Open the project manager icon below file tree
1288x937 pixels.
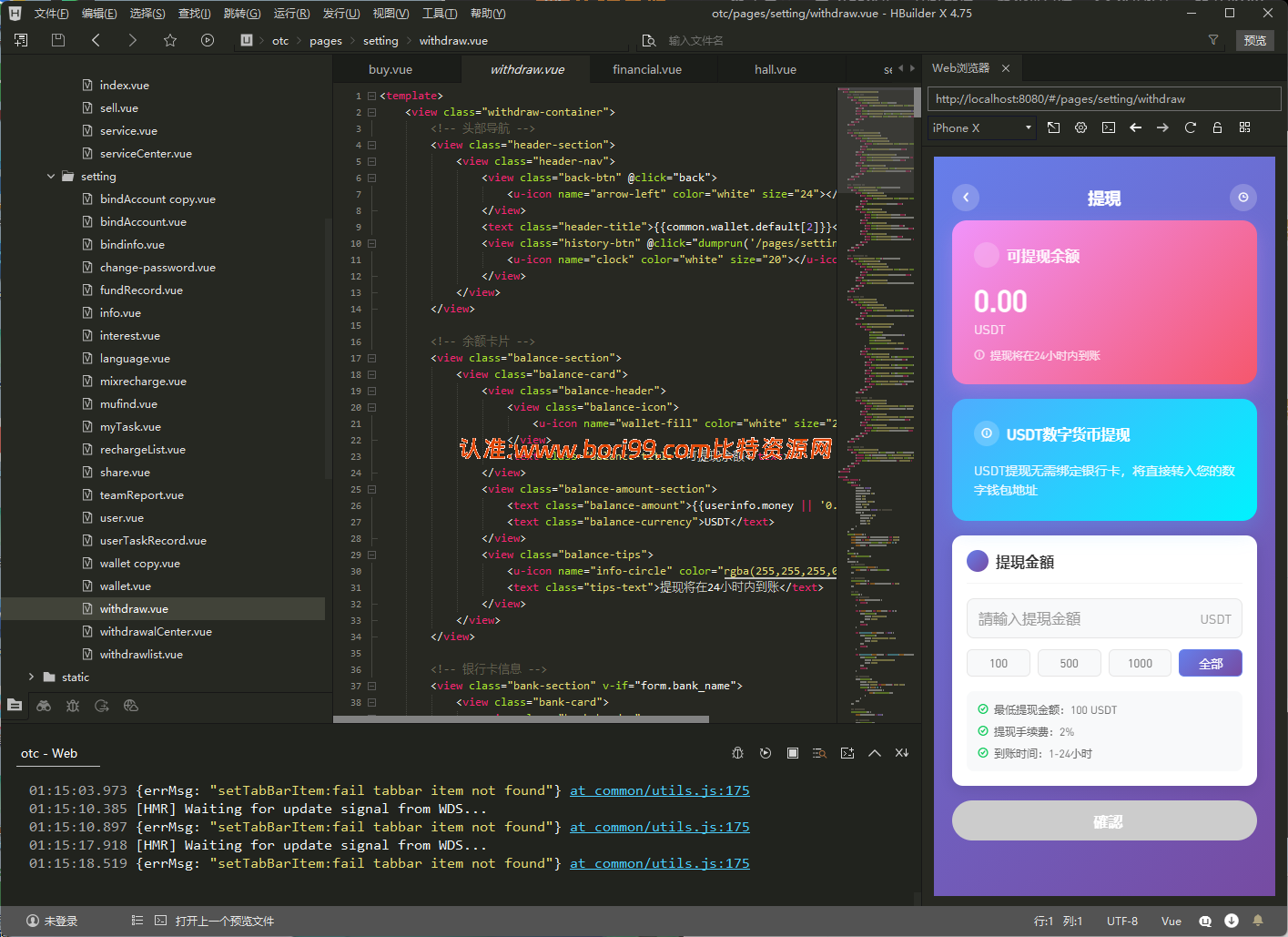15,705
